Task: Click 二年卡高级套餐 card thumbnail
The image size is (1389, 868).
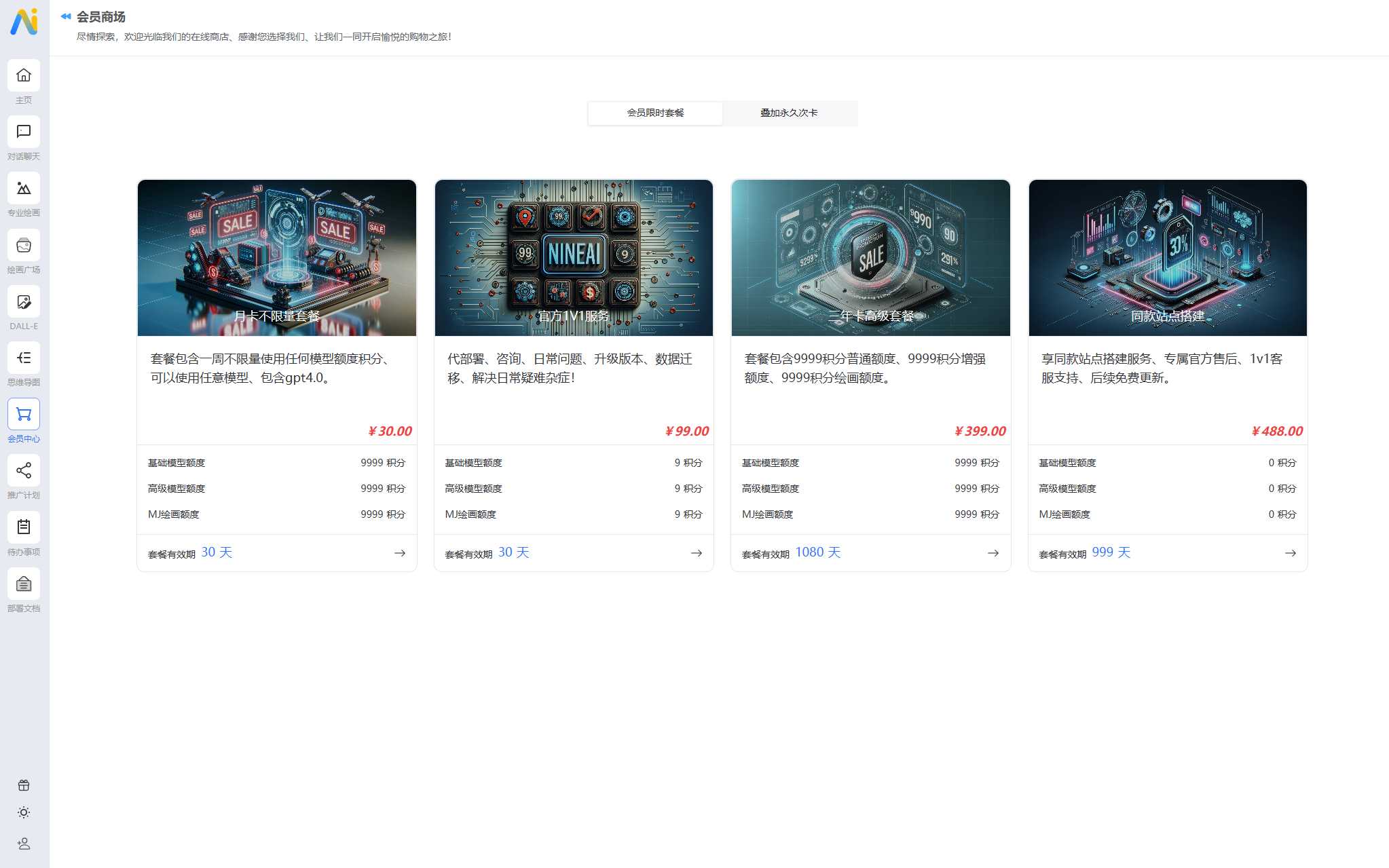Action: (870, 257)
